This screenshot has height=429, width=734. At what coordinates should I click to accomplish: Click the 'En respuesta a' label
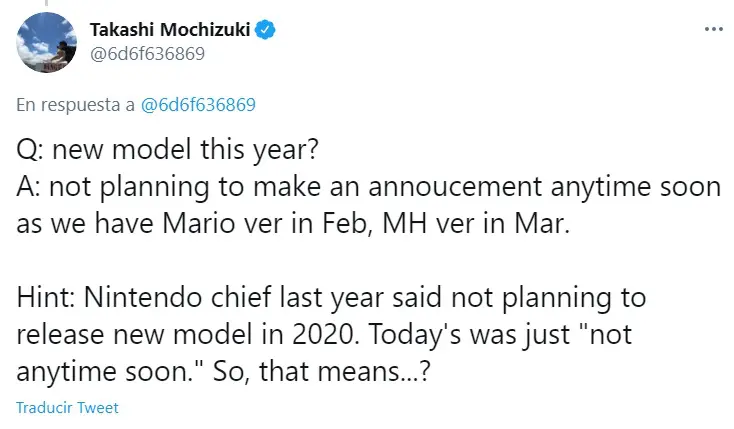click(75, 104)
